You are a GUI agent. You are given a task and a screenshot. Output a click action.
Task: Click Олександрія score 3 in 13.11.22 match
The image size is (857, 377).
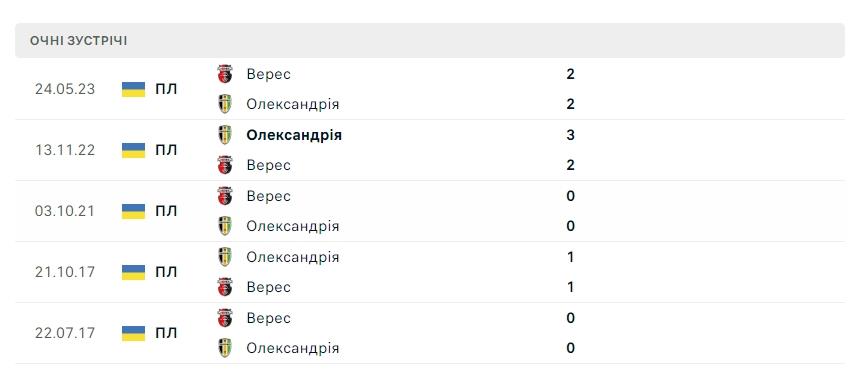point(571,135)
